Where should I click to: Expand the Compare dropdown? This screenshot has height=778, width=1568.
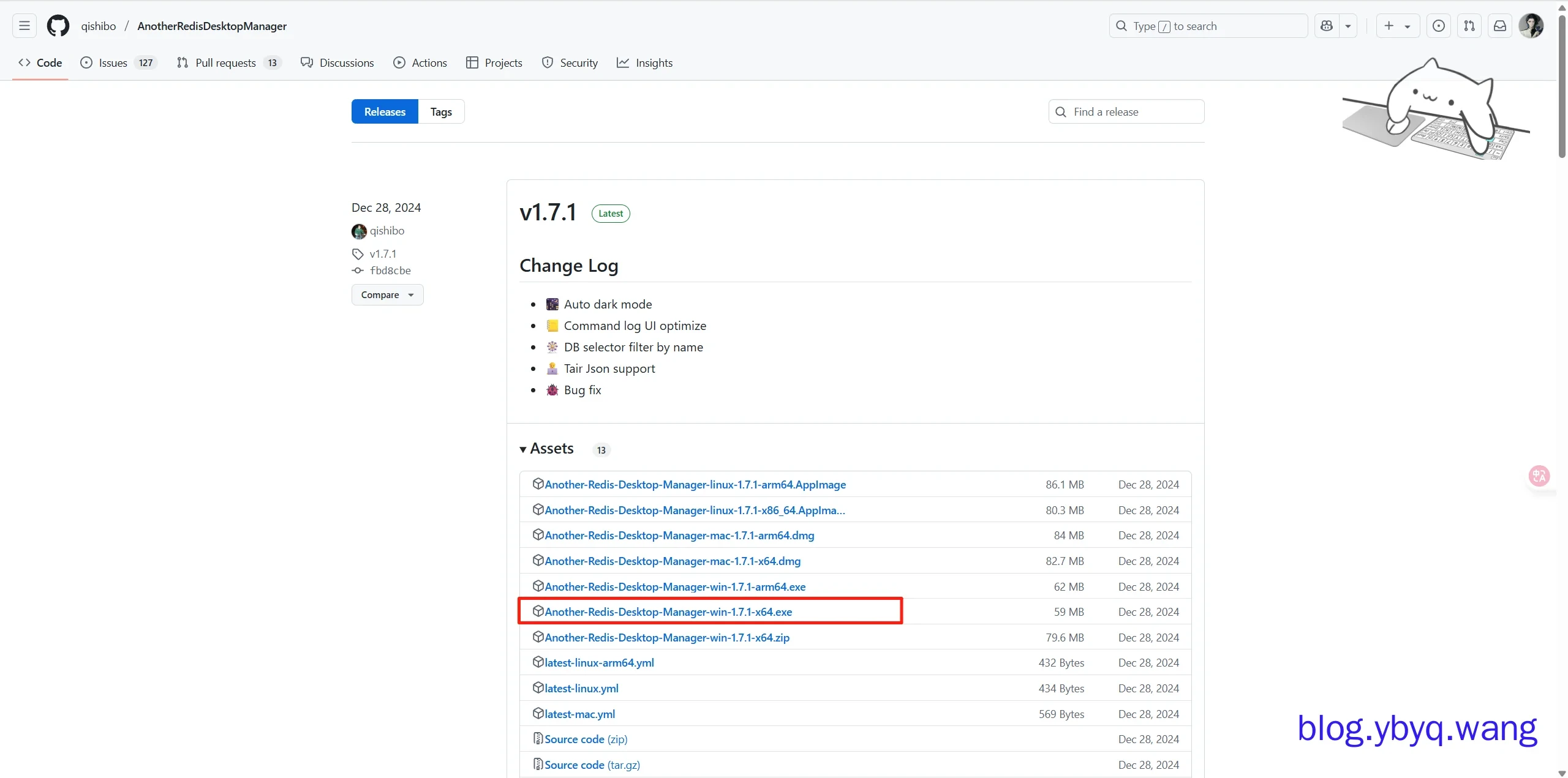(387, 294)
